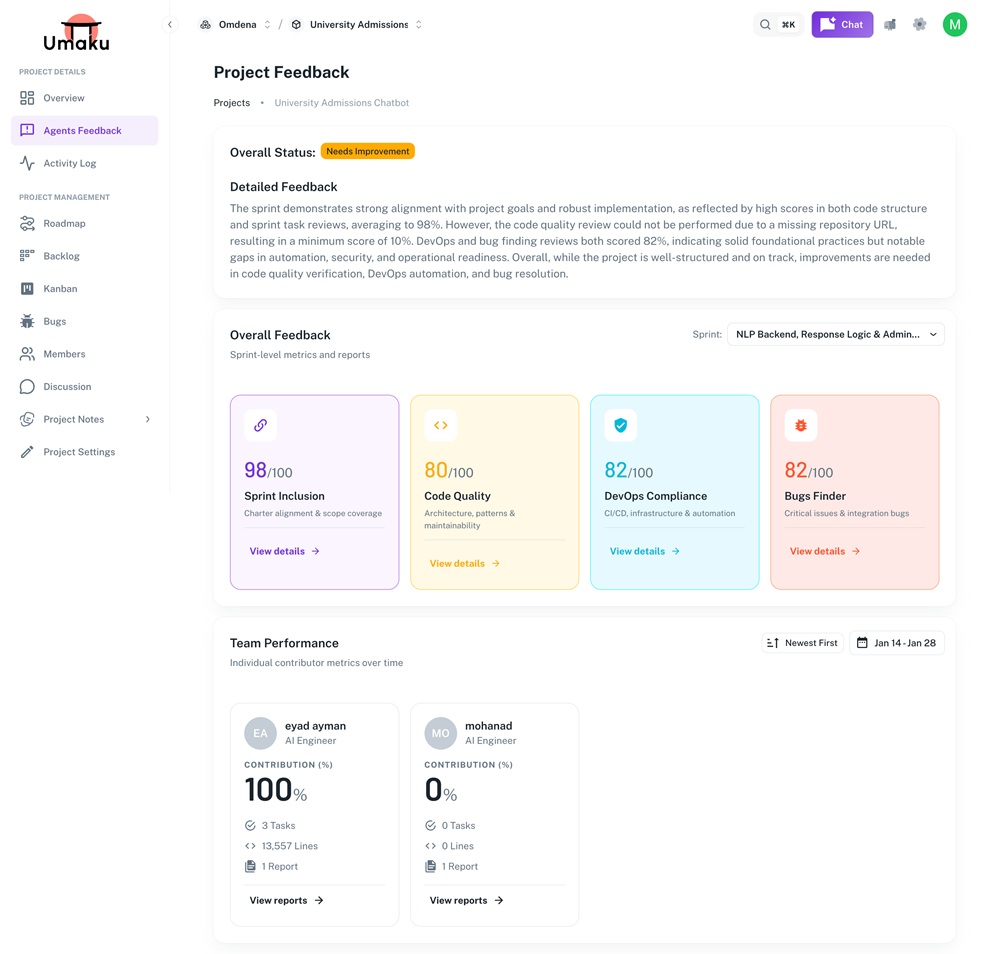
Task: Click the Code Quality brackets icon
Action: [440, 425]
